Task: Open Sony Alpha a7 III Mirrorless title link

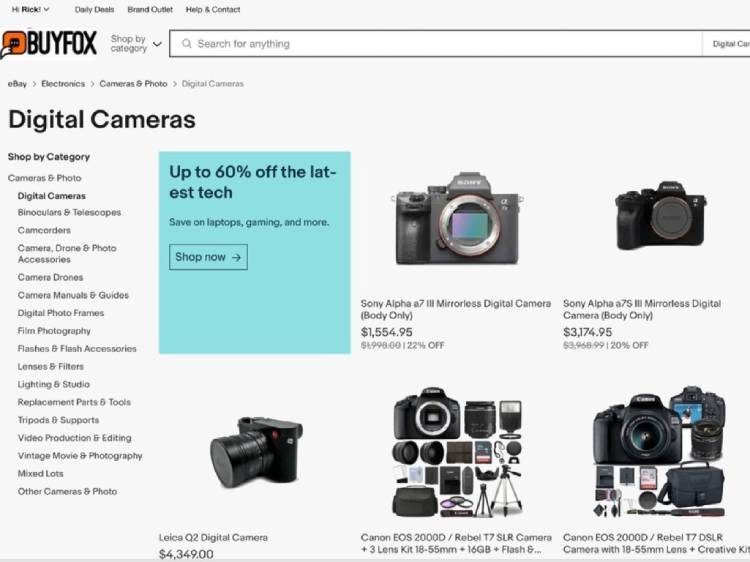Action: (x=456, y=309)
